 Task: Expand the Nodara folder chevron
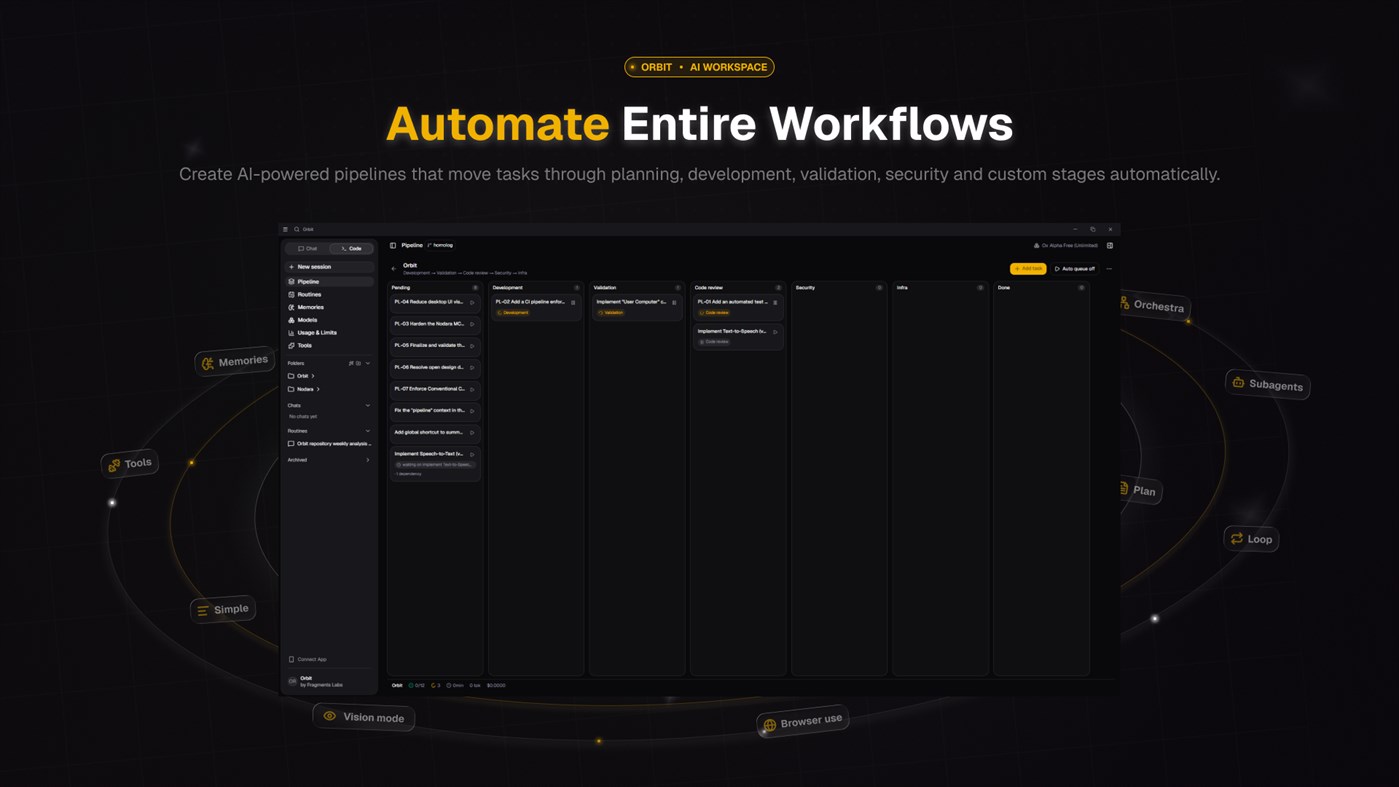(318, 389)
